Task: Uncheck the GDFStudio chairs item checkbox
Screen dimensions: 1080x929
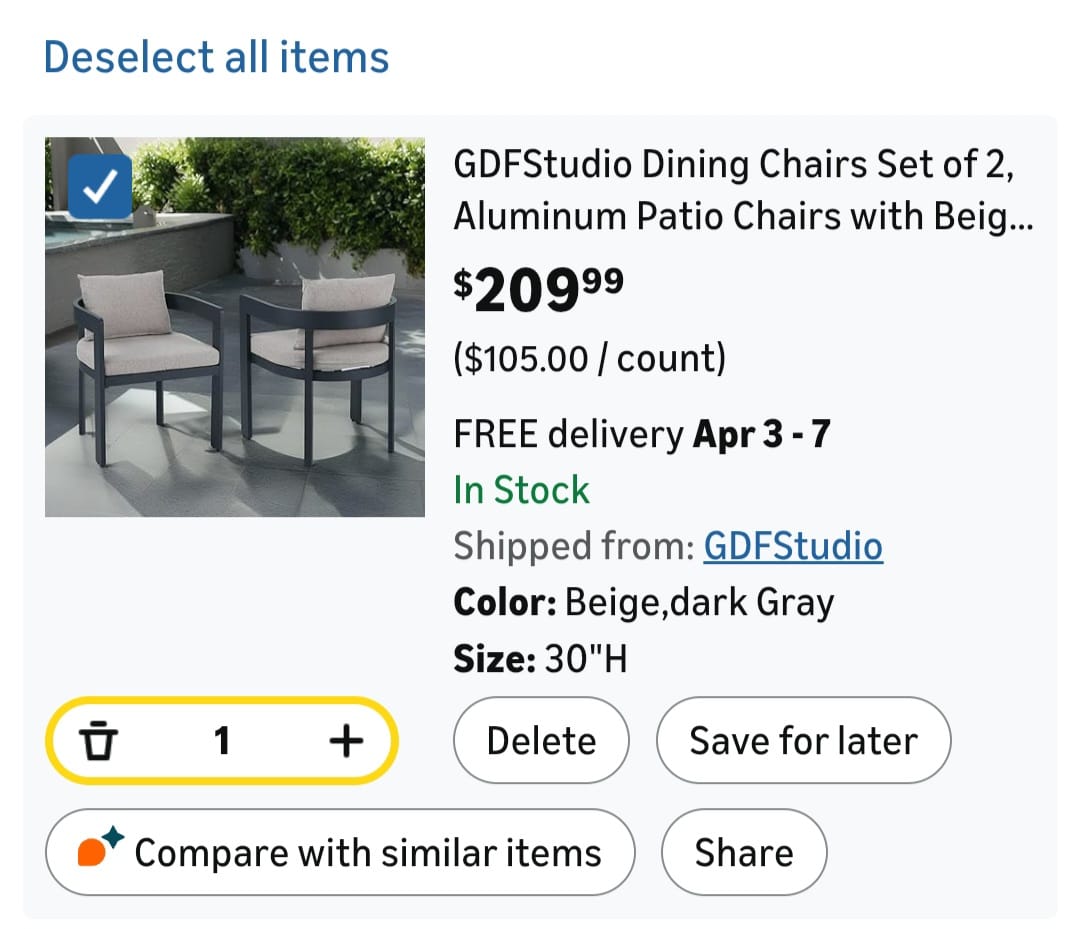Action: tap(99, 187)
